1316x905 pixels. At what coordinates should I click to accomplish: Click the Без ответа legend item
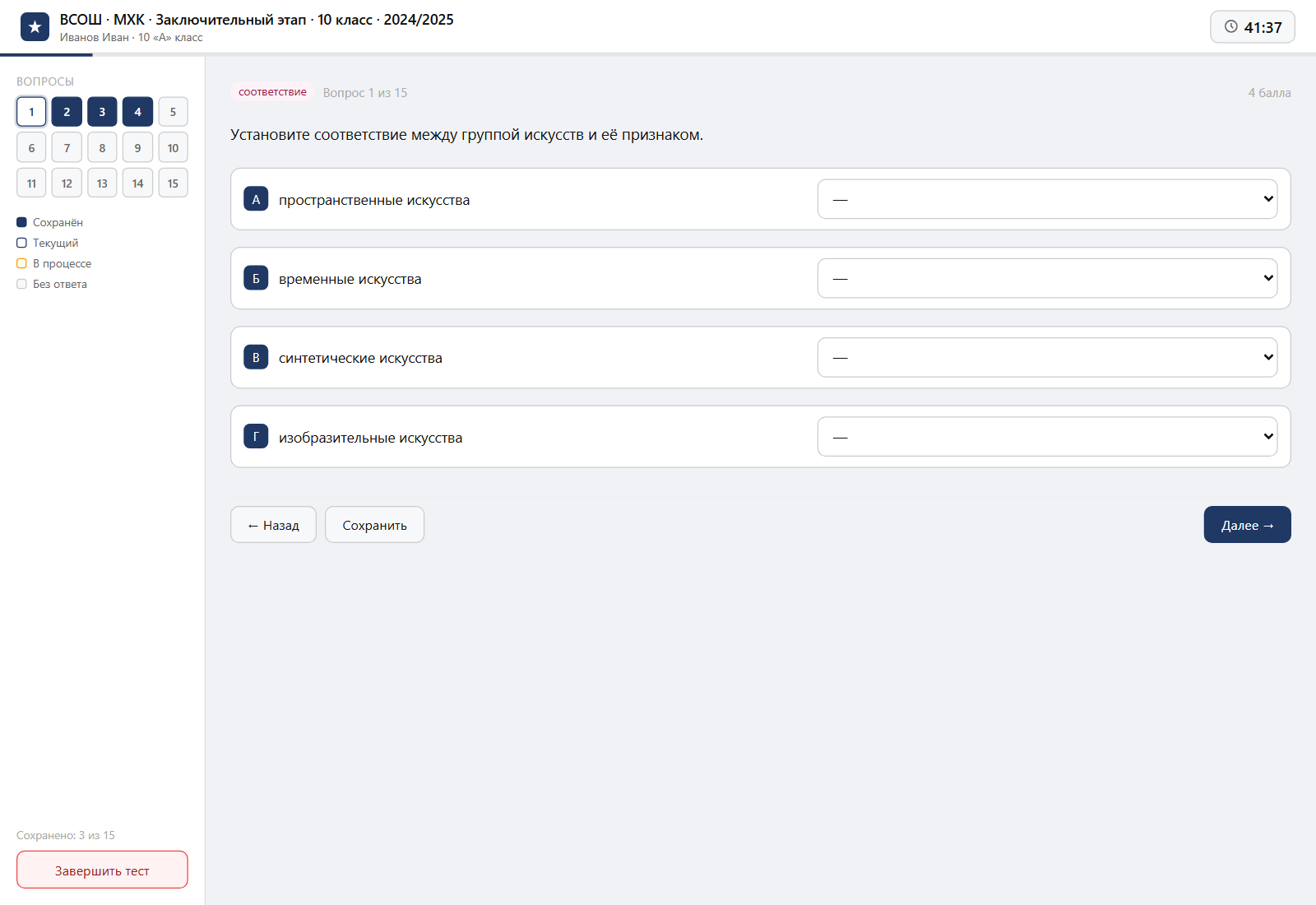coord(52,284)
